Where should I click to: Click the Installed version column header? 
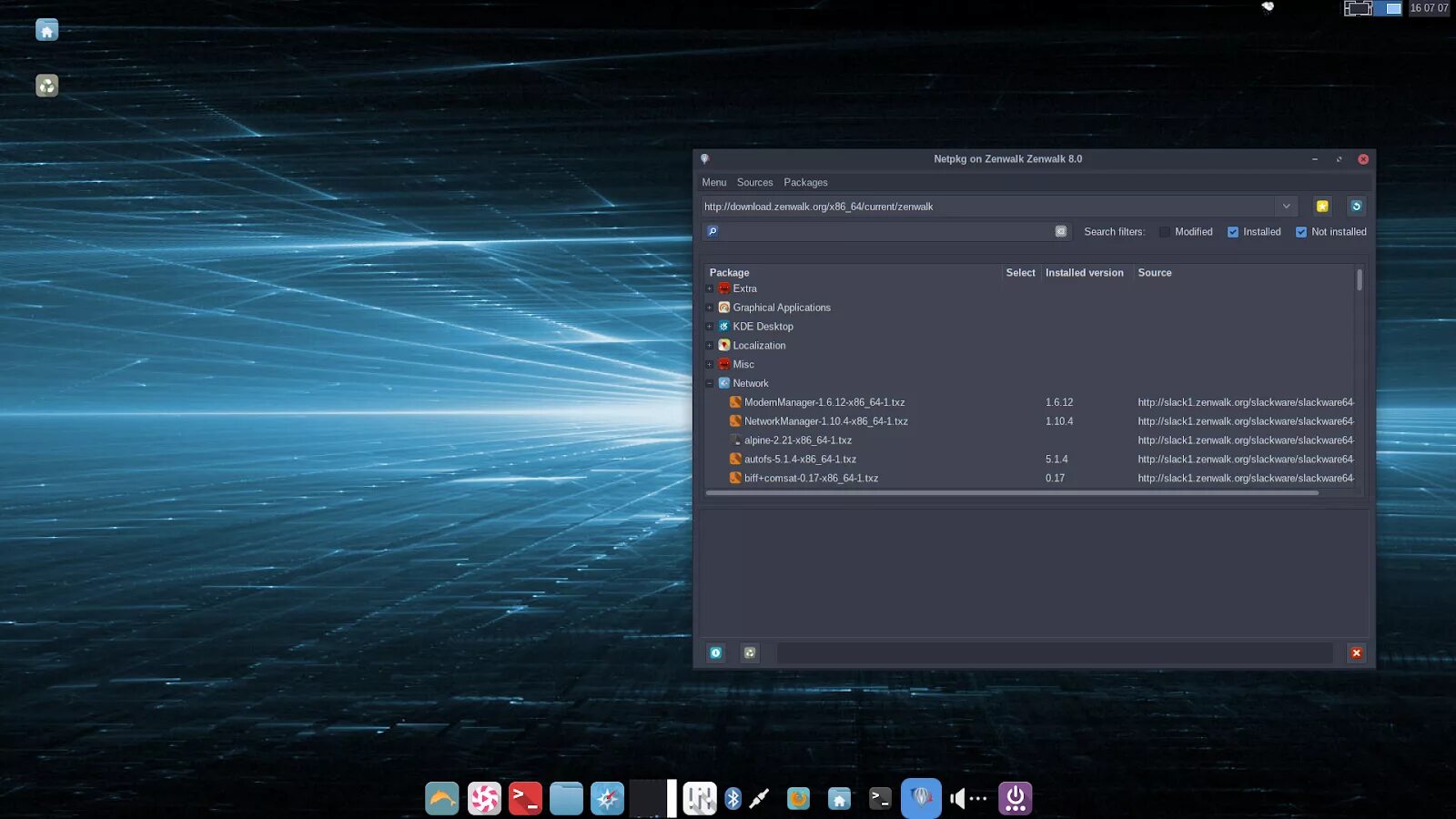[x=1085, y=273]
